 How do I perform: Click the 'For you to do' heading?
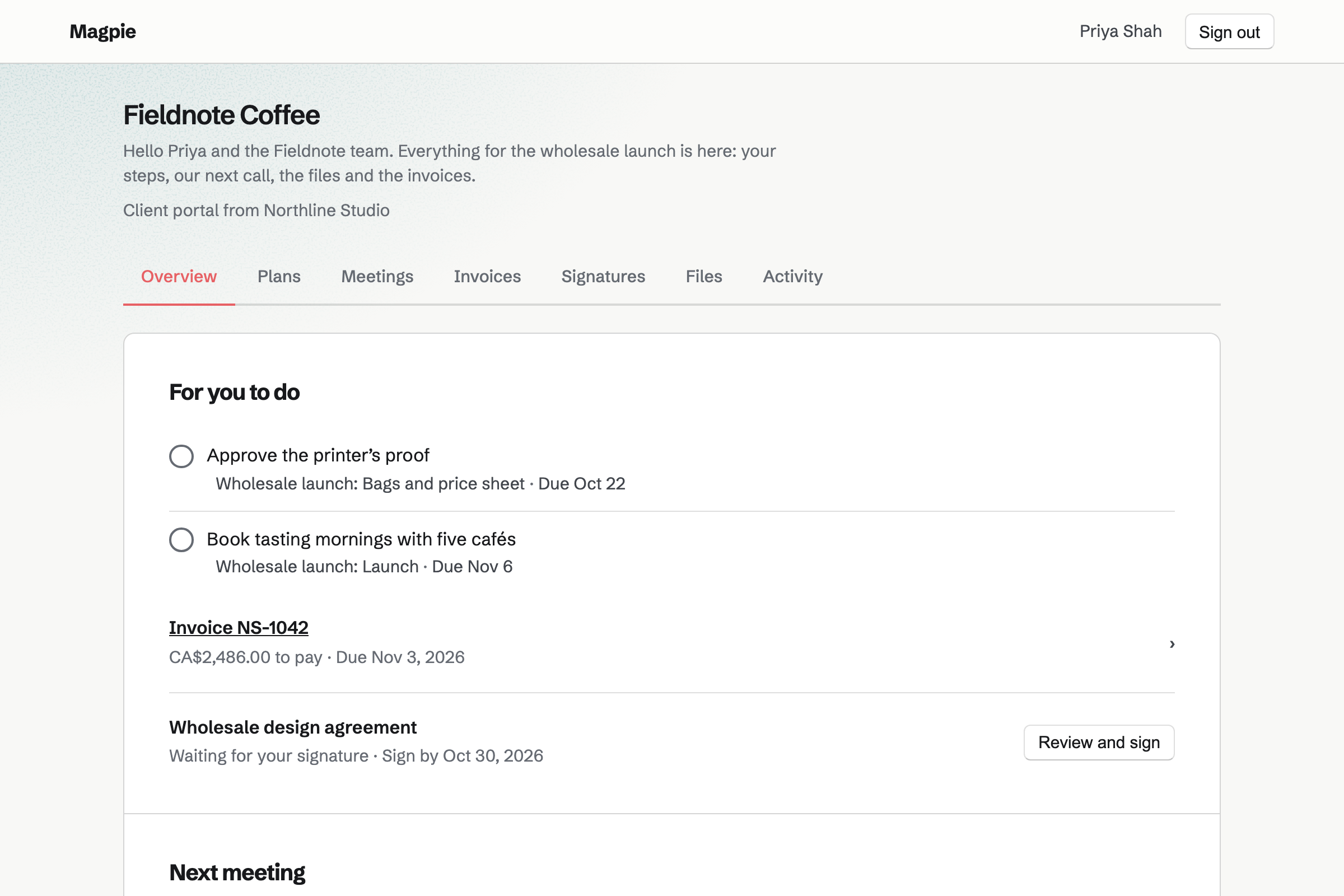234,393
